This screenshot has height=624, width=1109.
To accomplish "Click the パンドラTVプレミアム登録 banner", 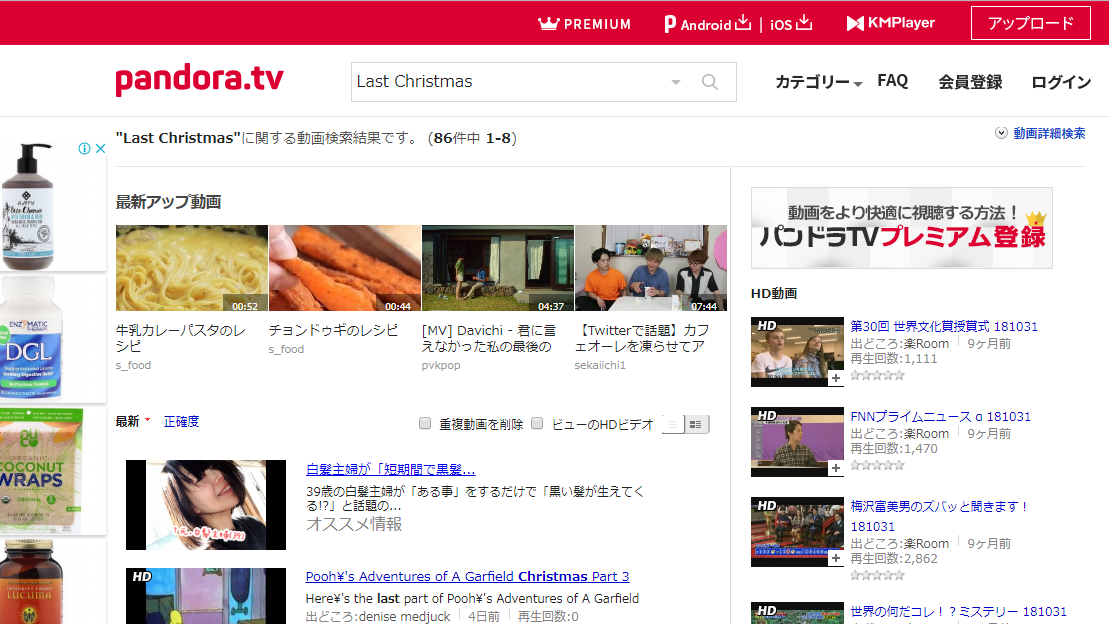I will (902, 228).
